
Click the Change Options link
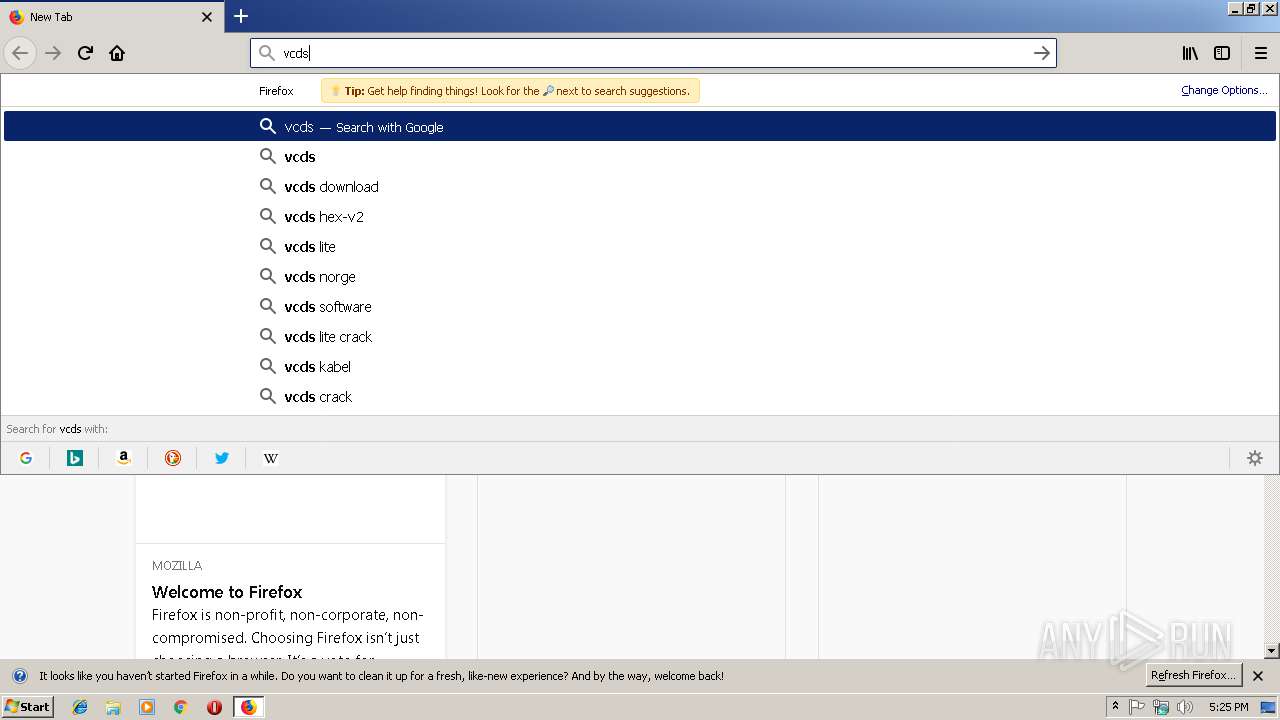tap(1224, 90)
